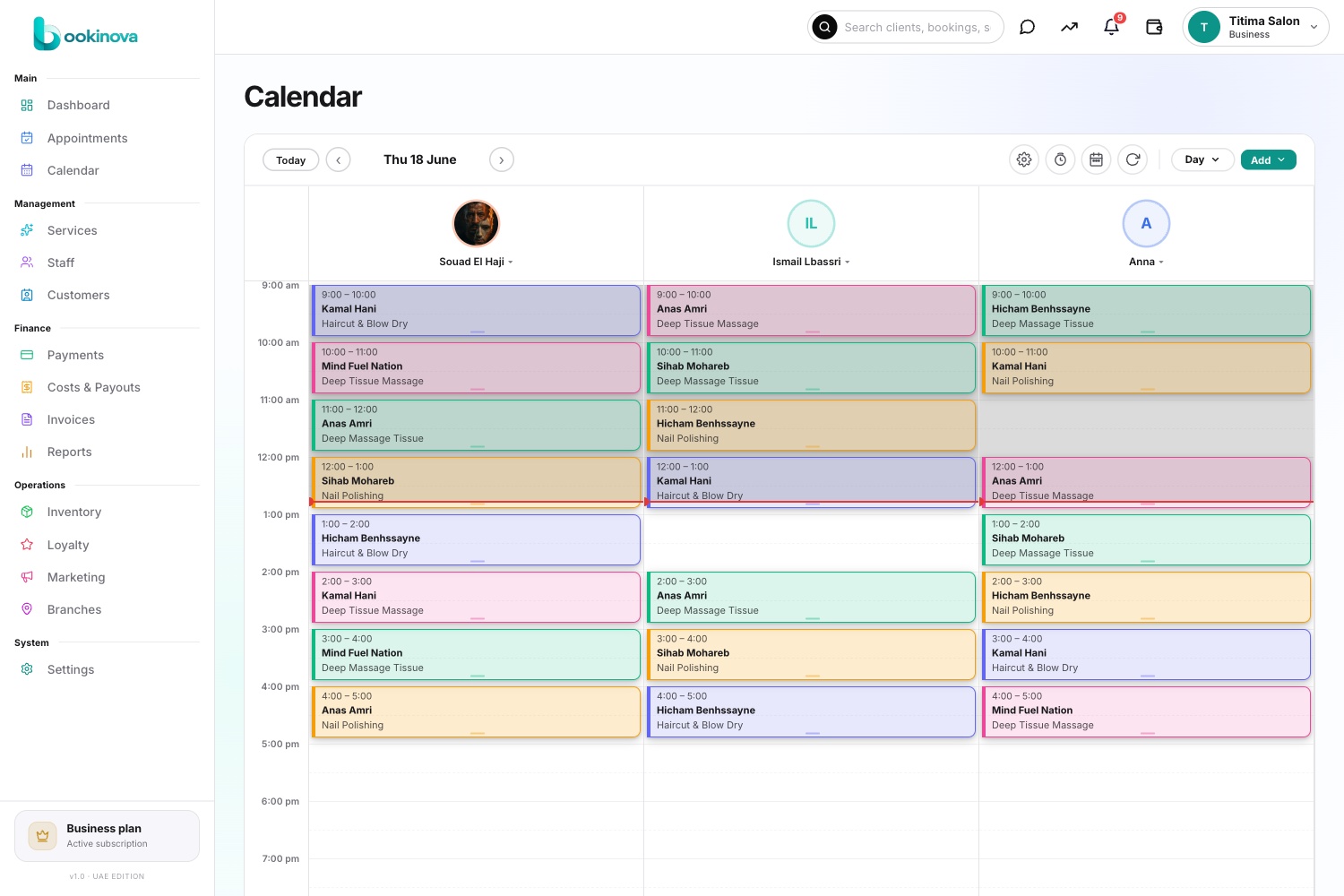Viewport: 1344px width, 896px height.
Task: Open Souad's 2:00 Kamal Hani appointment
Action: pos(476,597)
